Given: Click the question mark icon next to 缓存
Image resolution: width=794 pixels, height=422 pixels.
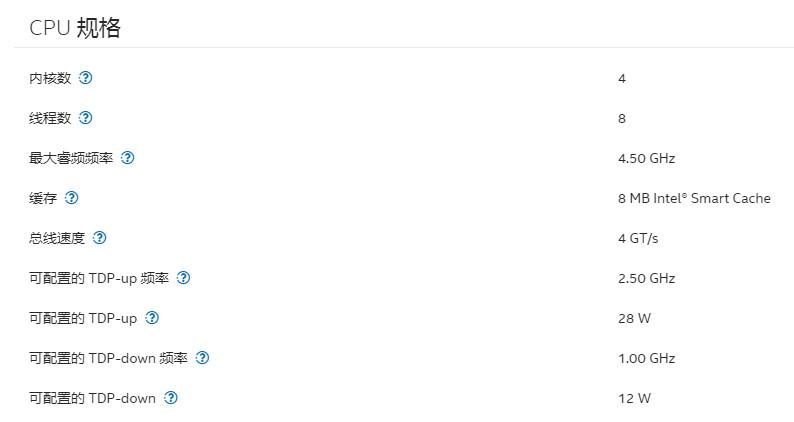Looking at the screenshot, I should coord(72,198).
